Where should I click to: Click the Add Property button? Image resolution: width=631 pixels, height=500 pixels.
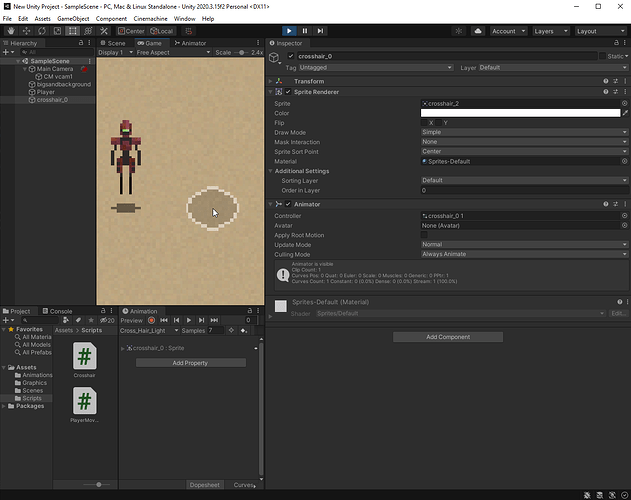point(190,363)
